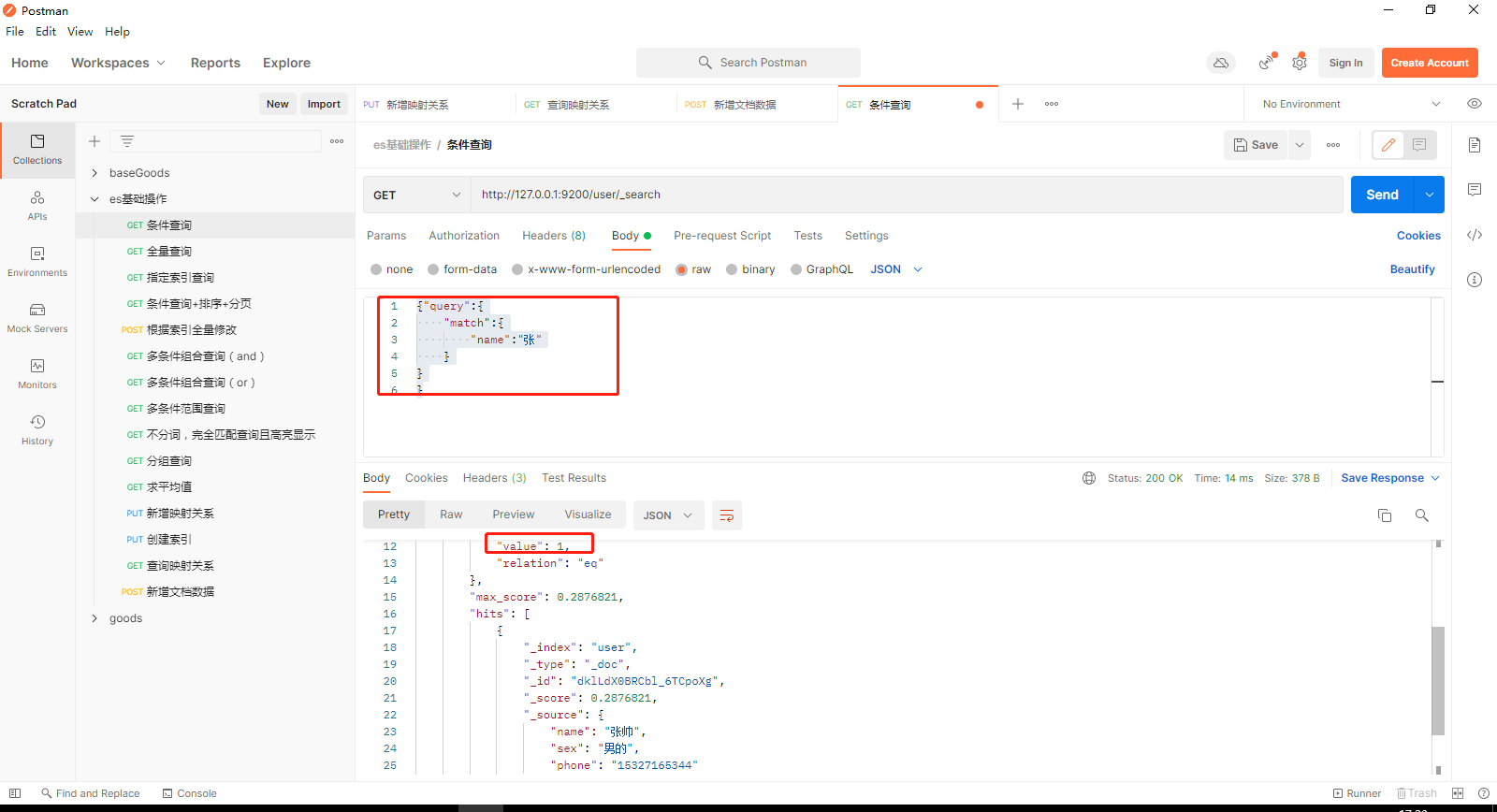Open the Collections sidebar panel
Image resolution: width=1497 pixels, height=812 pixels.
[37, 149]
